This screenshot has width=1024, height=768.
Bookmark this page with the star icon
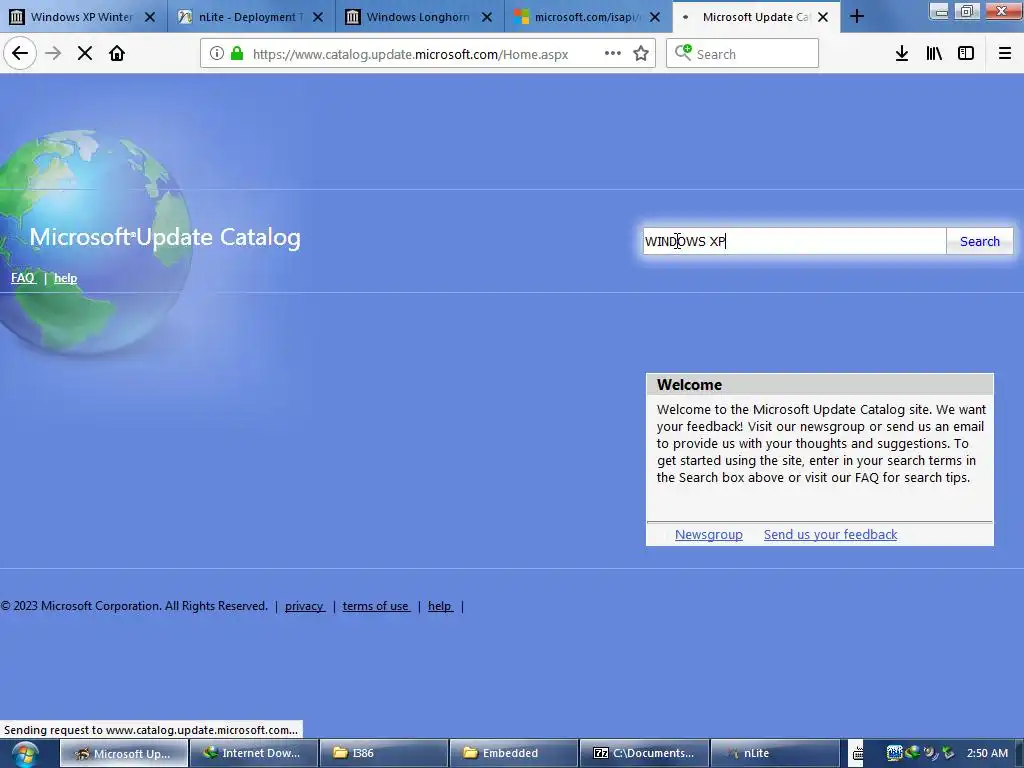pos(641,53)
